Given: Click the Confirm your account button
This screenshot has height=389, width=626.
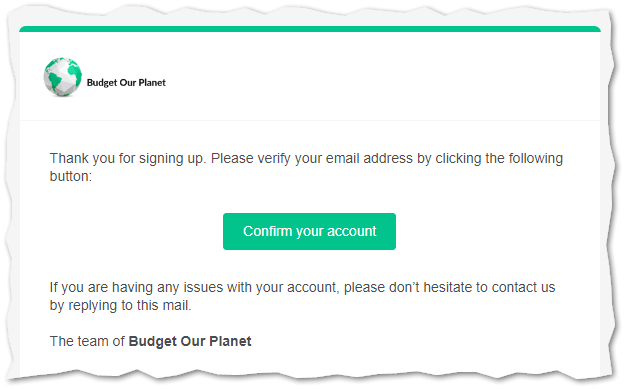Looking at the screenshot, I should click(309, 231).
